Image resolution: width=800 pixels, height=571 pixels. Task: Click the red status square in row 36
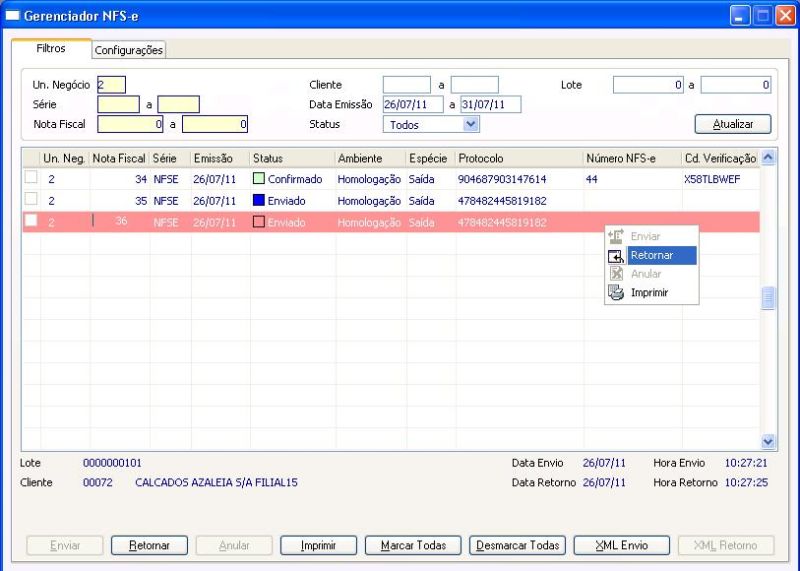(x=259, y=222)
